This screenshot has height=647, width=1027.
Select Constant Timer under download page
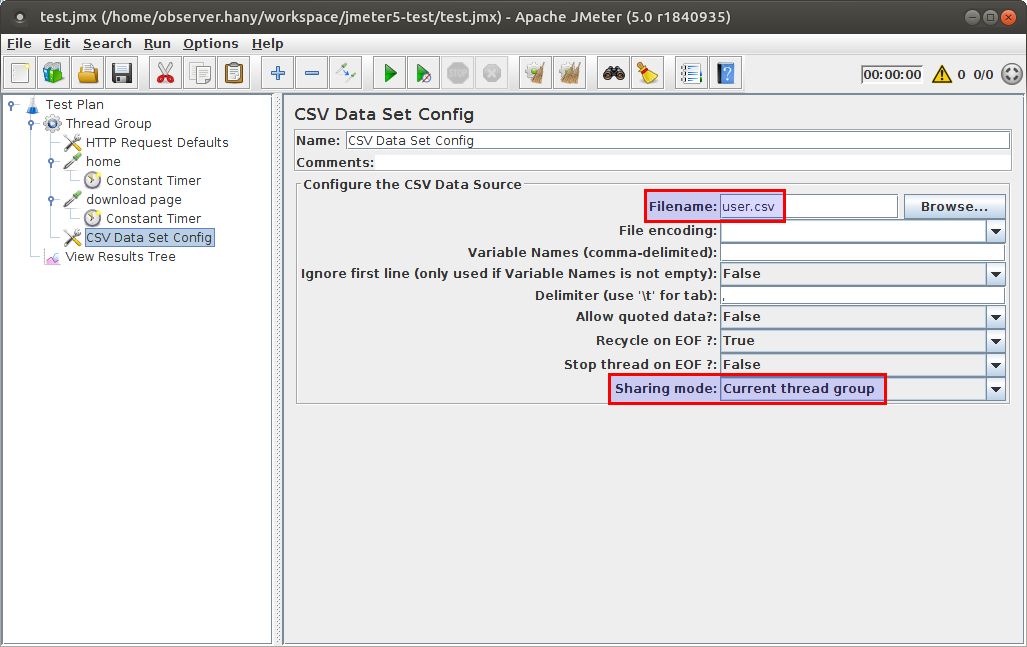click(x=153, y=219)
